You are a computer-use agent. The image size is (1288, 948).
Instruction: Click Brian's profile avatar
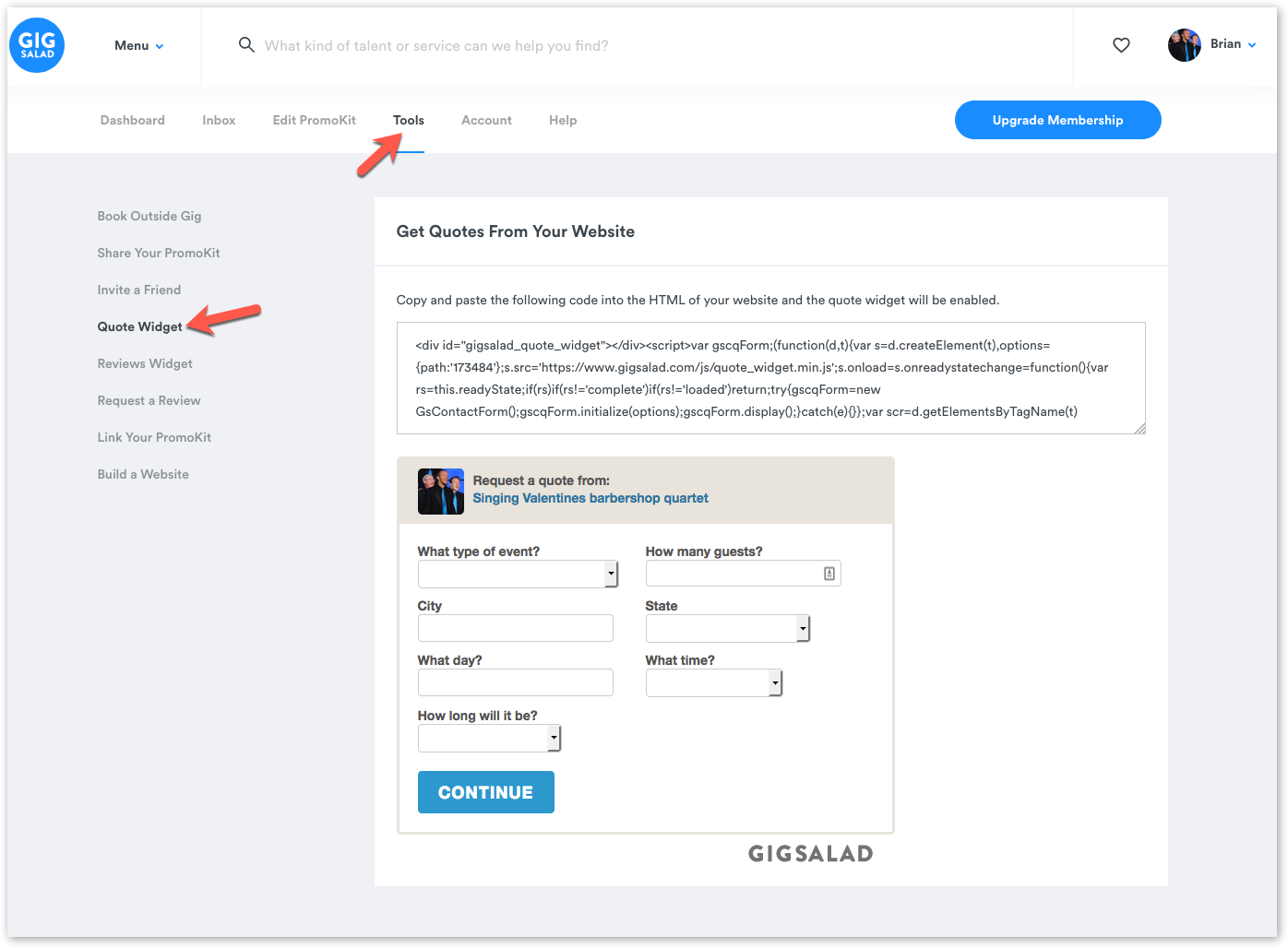coord(1184,45)
